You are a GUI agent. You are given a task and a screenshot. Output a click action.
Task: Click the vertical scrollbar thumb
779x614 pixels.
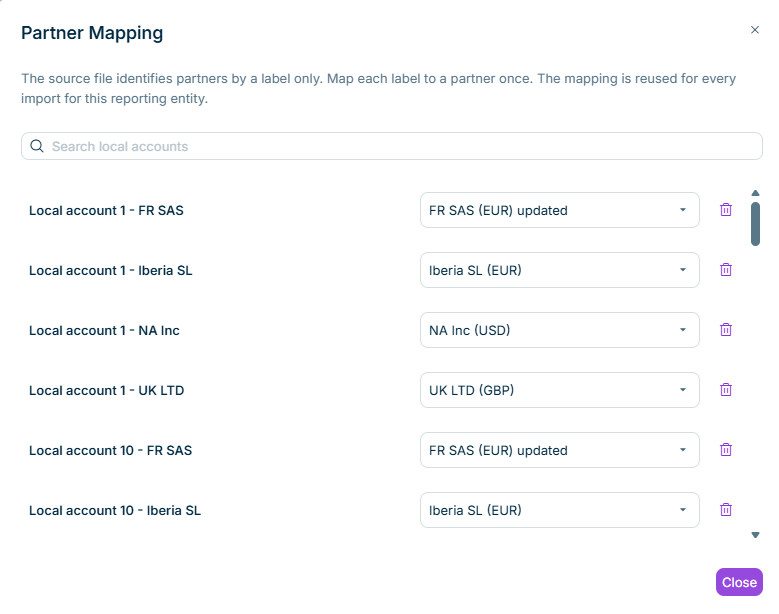pyautogui.click(x=755, y=224)
